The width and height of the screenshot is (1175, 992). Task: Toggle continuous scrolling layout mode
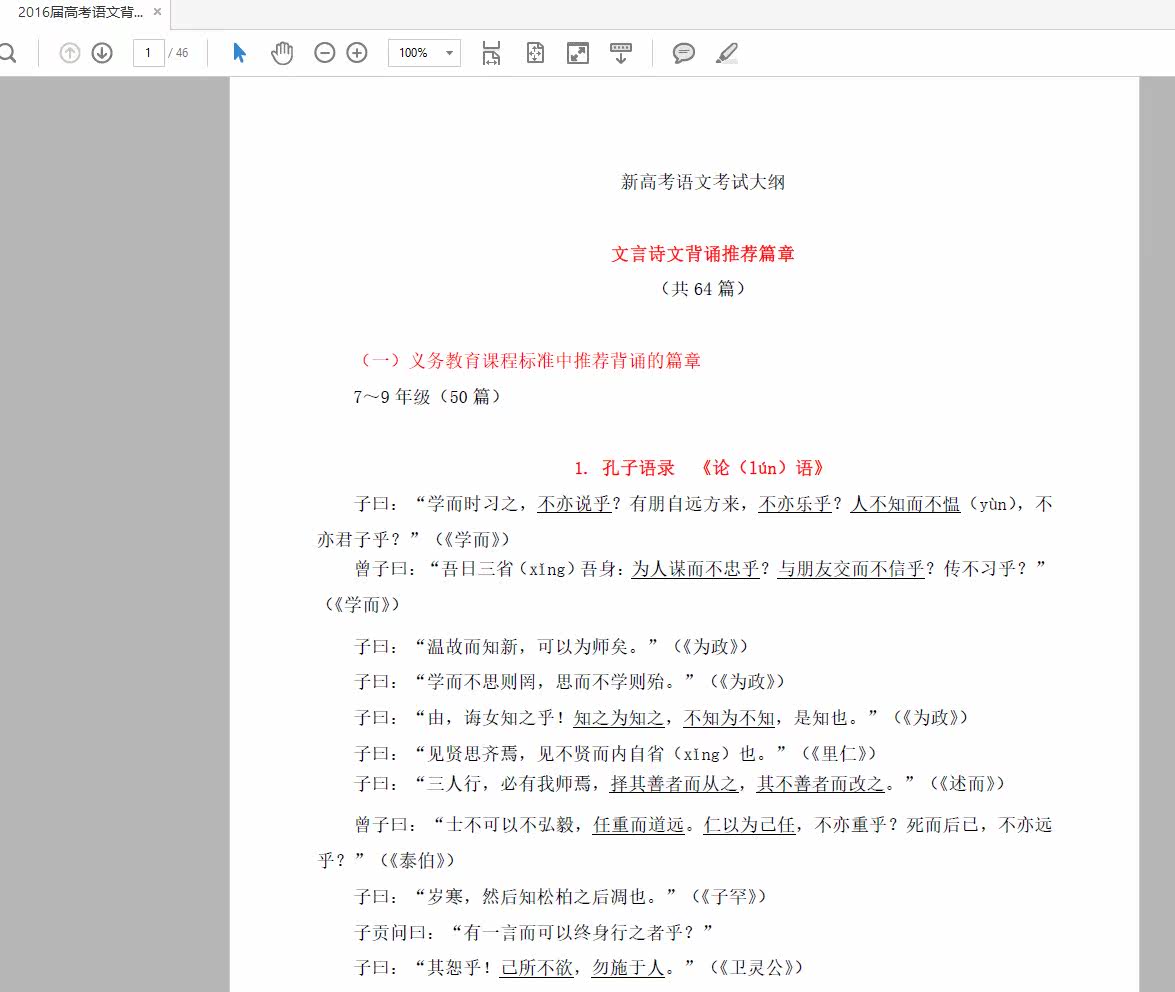(x=621, y=53)
